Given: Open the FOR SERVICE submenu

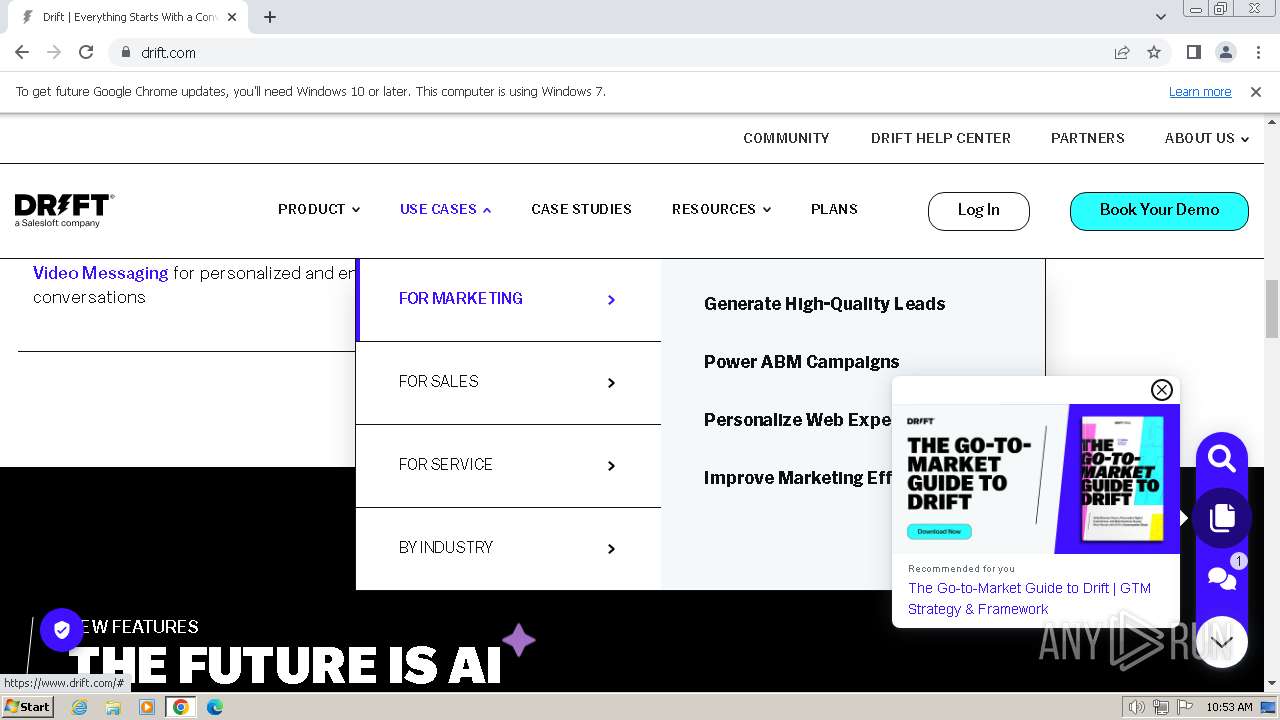Looking at the screenshot, I should 508,465.
